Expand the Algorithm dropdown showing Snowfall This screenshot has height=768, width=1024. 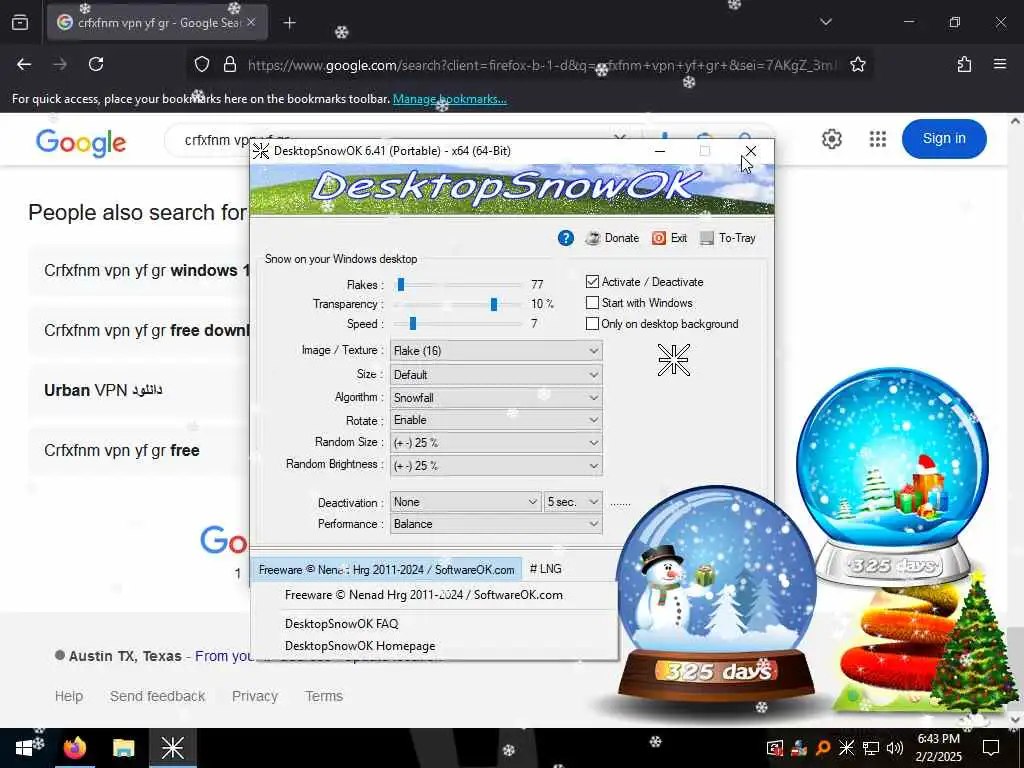pos(496,397)
